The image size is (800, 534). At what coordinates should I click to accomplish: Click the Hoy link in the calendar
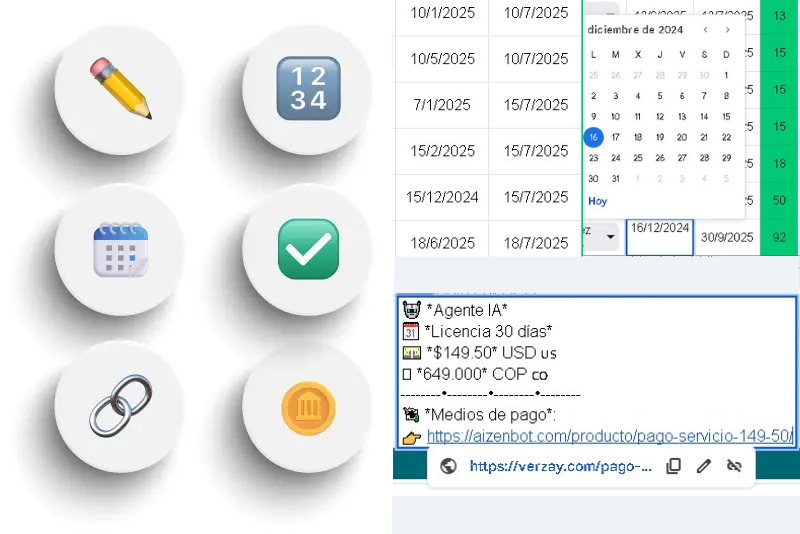597,201
